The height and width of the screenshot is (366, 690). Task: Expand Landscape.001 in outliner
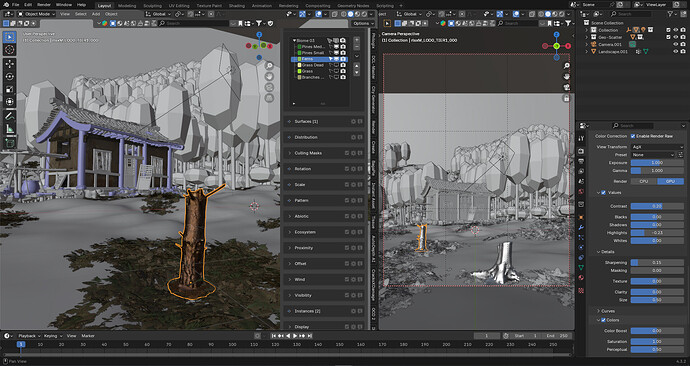tap(586, 51)
